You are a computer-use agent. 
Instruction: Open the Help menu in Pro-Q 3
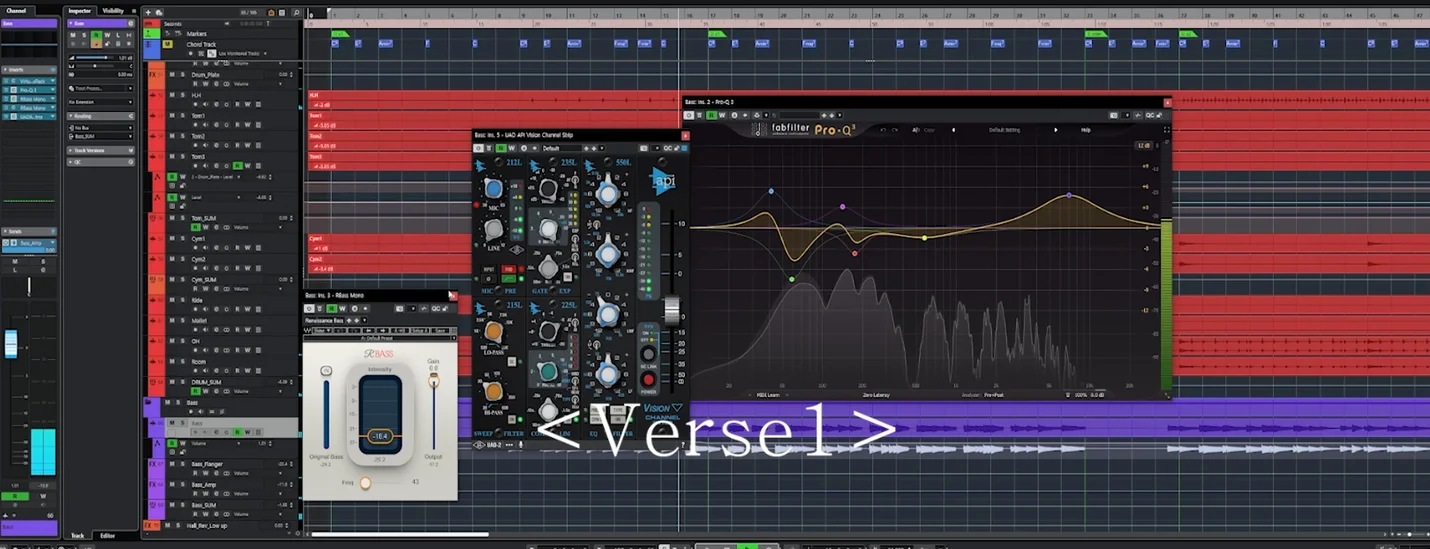click(x=1086, y=130)
